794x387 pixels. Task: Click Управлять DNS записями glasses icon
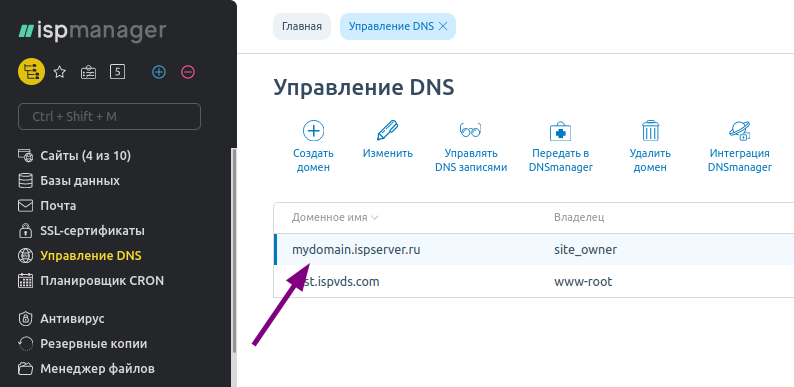point(471,131)
